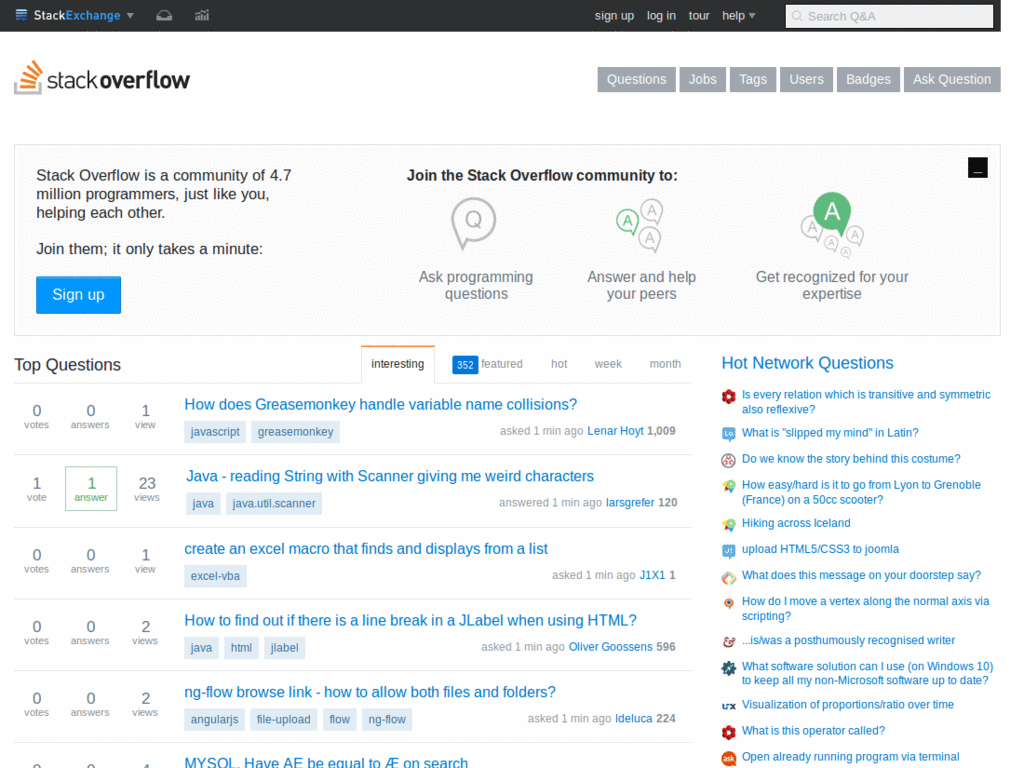Click the excel-vba tag
Screen dimensions: 1024x768
(215, 576)
